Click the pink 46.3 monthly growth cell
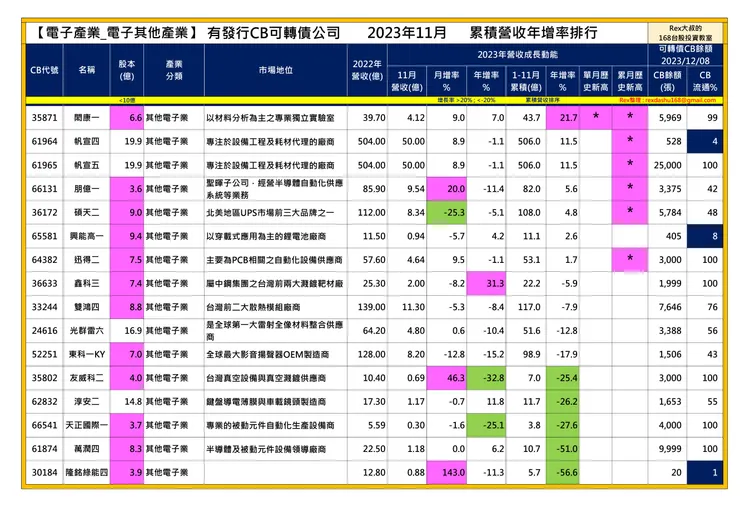 tap(446, 378)
